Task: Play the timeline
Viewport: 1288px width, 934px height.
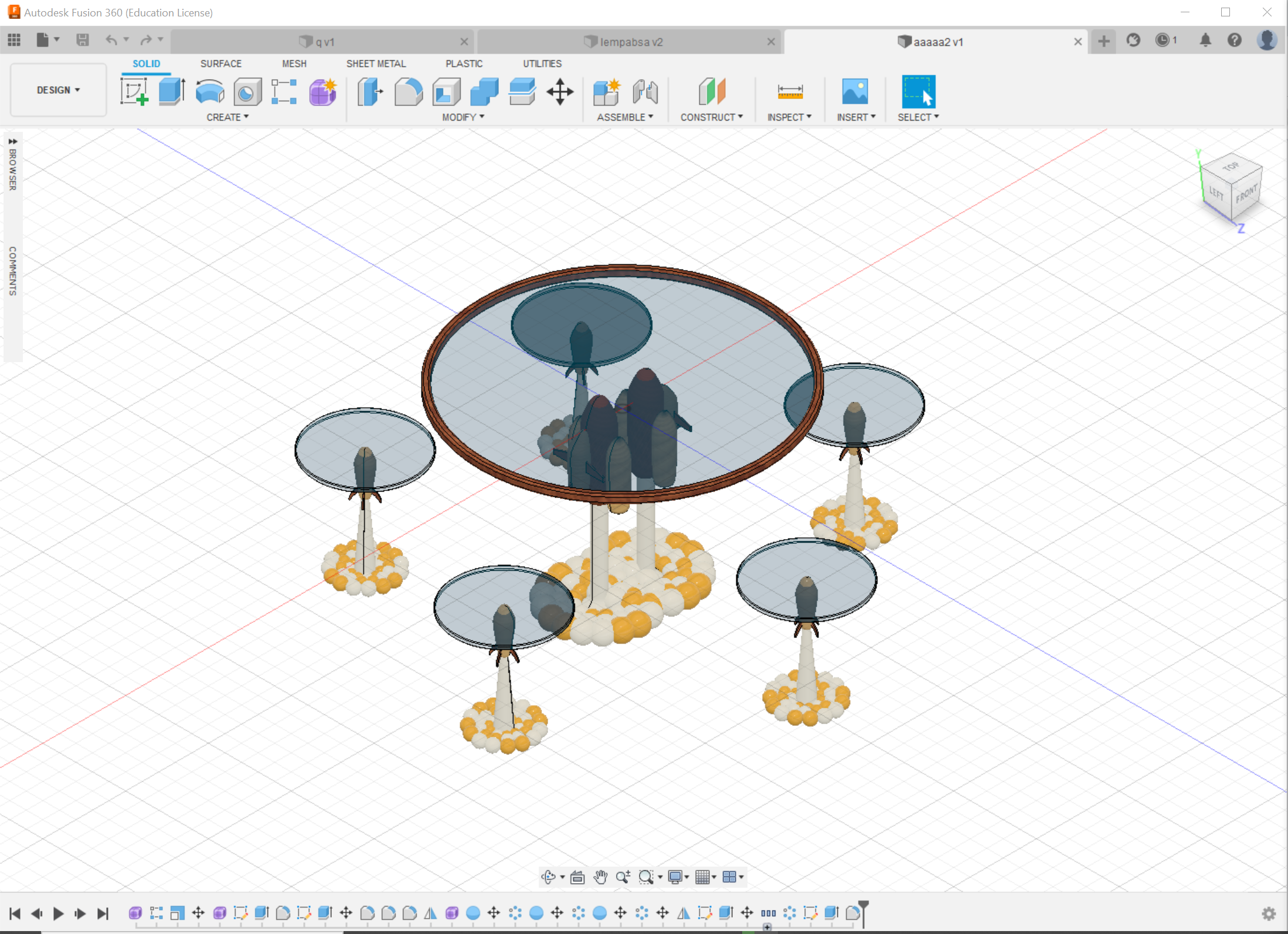Action: (x=58, y=913)
